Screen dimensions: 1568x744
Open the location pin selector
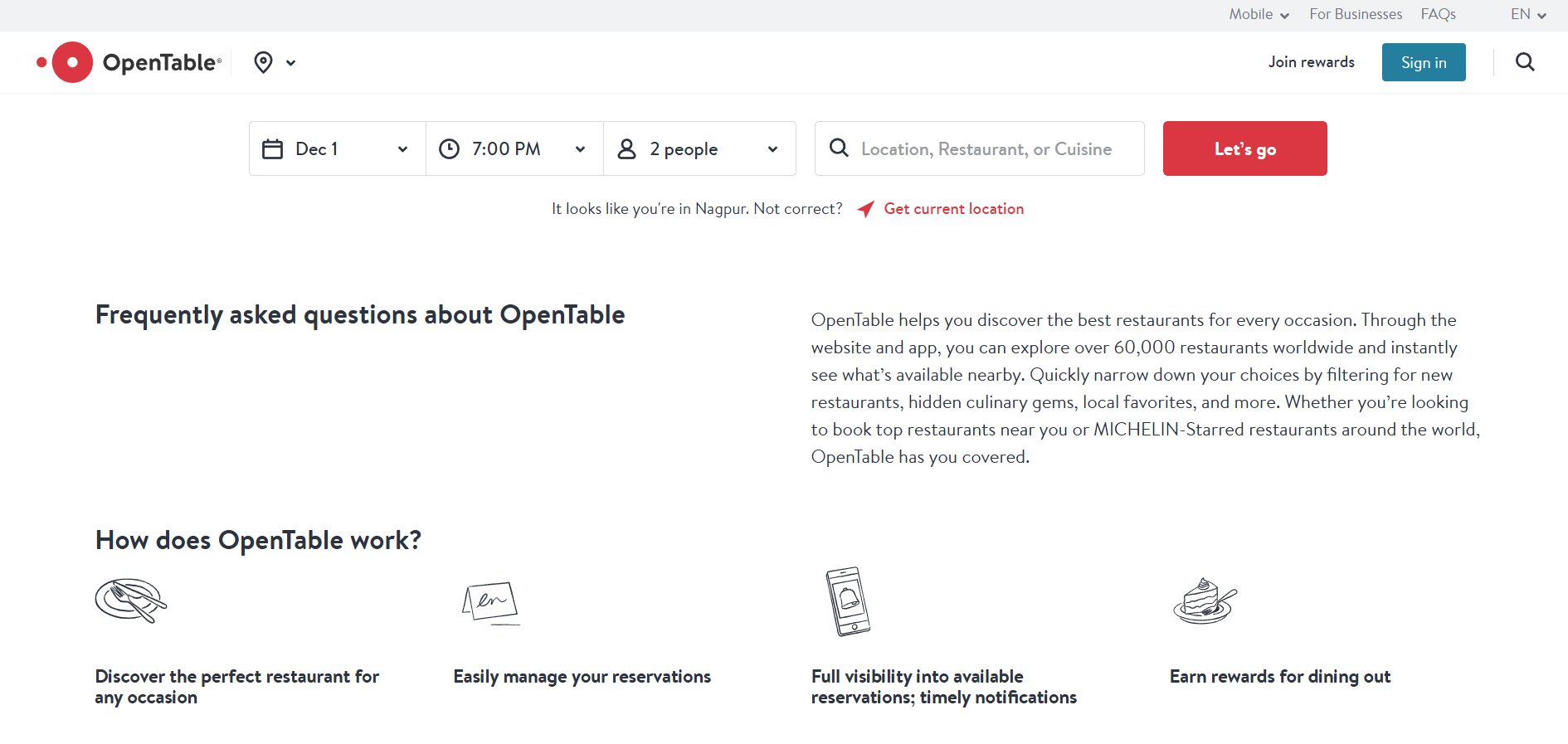263,62
